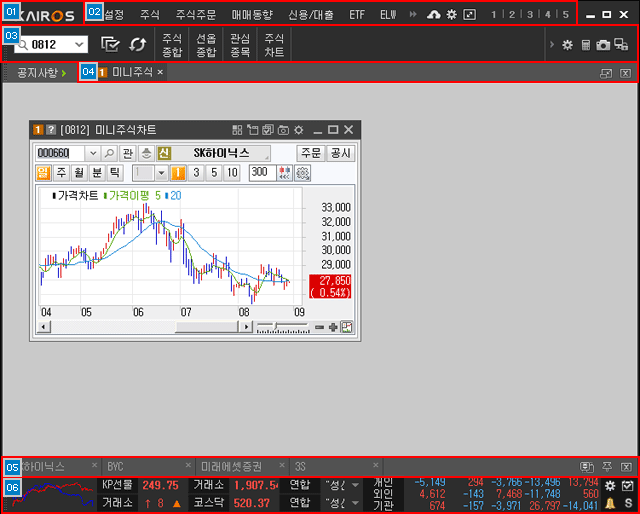Image resolution: width=640 pixels, height=514 pixels.
Task: Open the calculator icon in toolbar
Action: pyautogui.click(x=586, y=45)
